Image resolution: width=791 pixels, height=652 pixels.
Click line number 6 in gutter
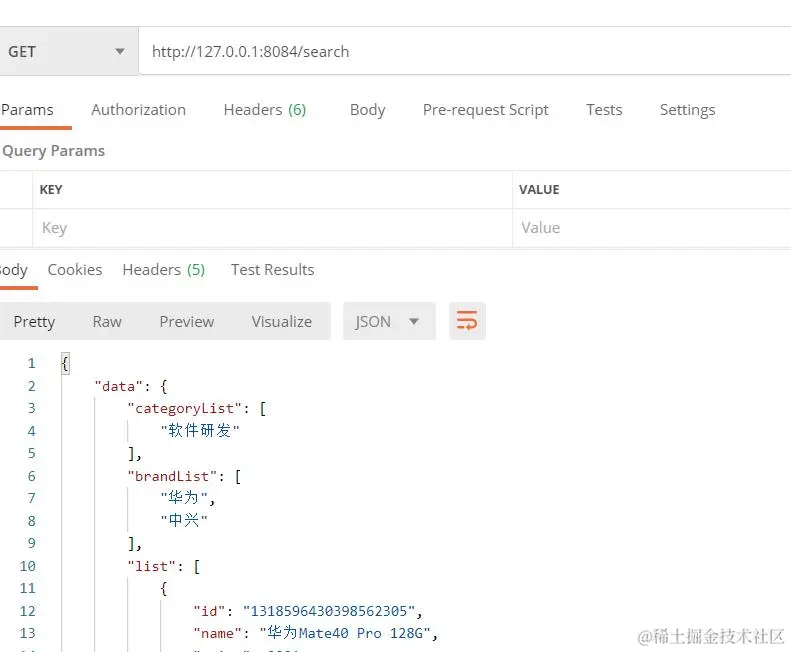tap(31, 476)
